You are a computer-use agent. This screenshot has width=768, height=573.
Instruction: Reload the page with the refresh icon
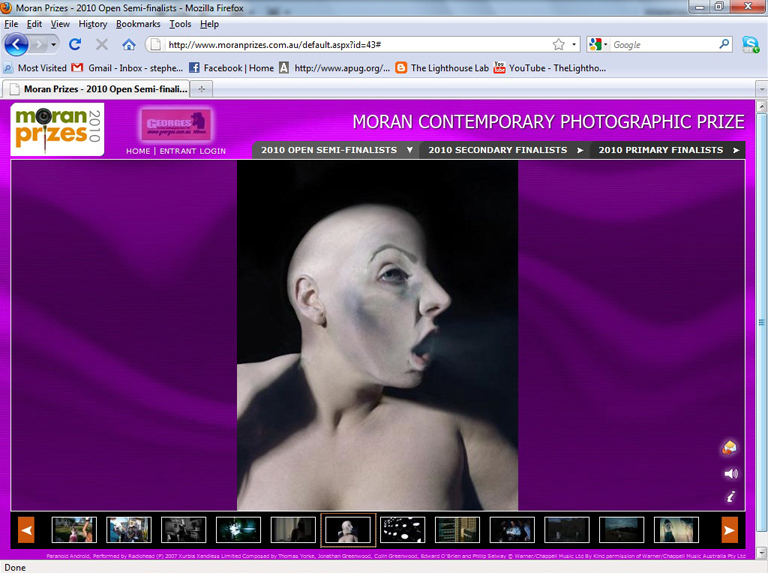click(x=75, y=45)
